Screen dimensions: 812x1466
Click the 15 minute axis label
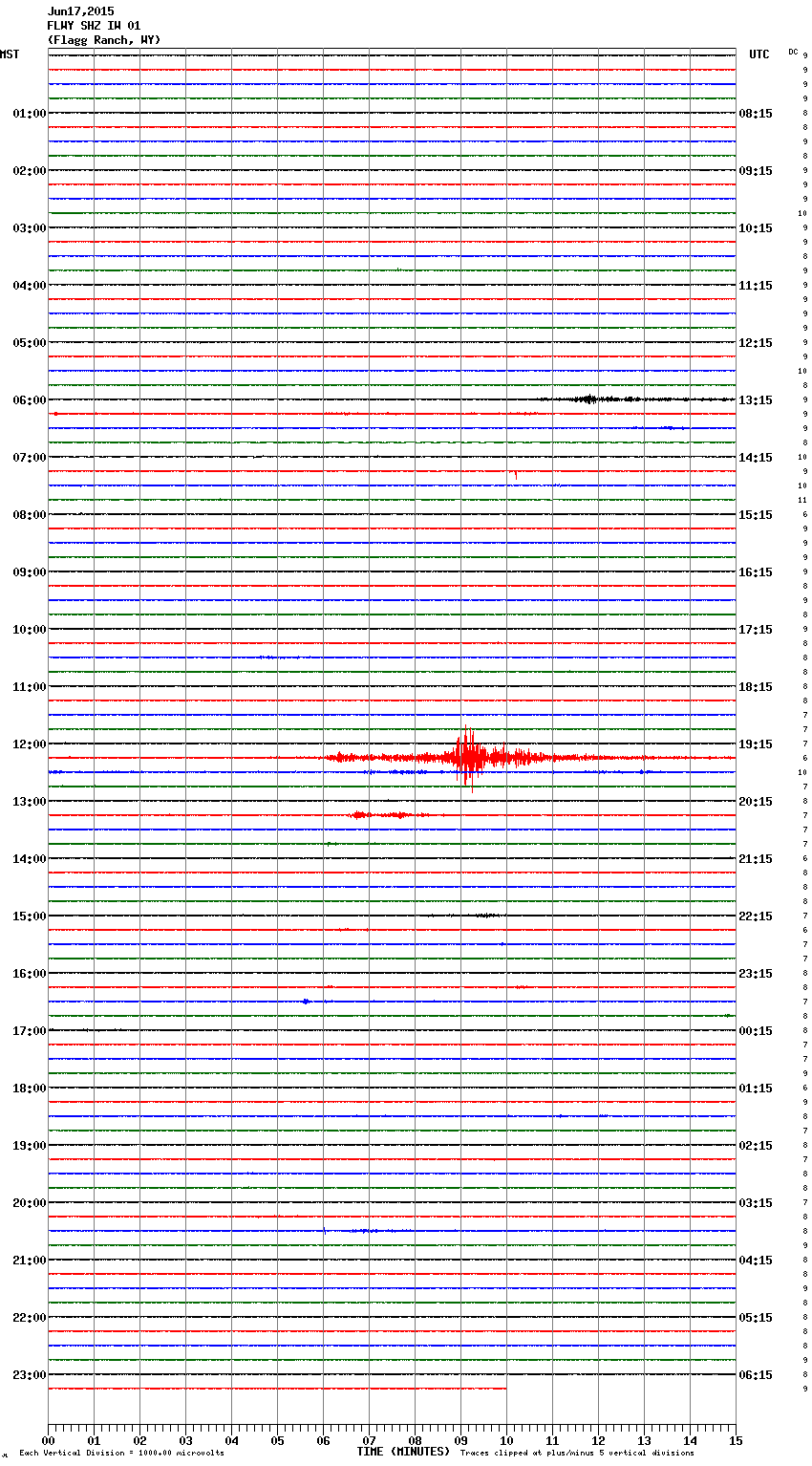point(736,1440)
